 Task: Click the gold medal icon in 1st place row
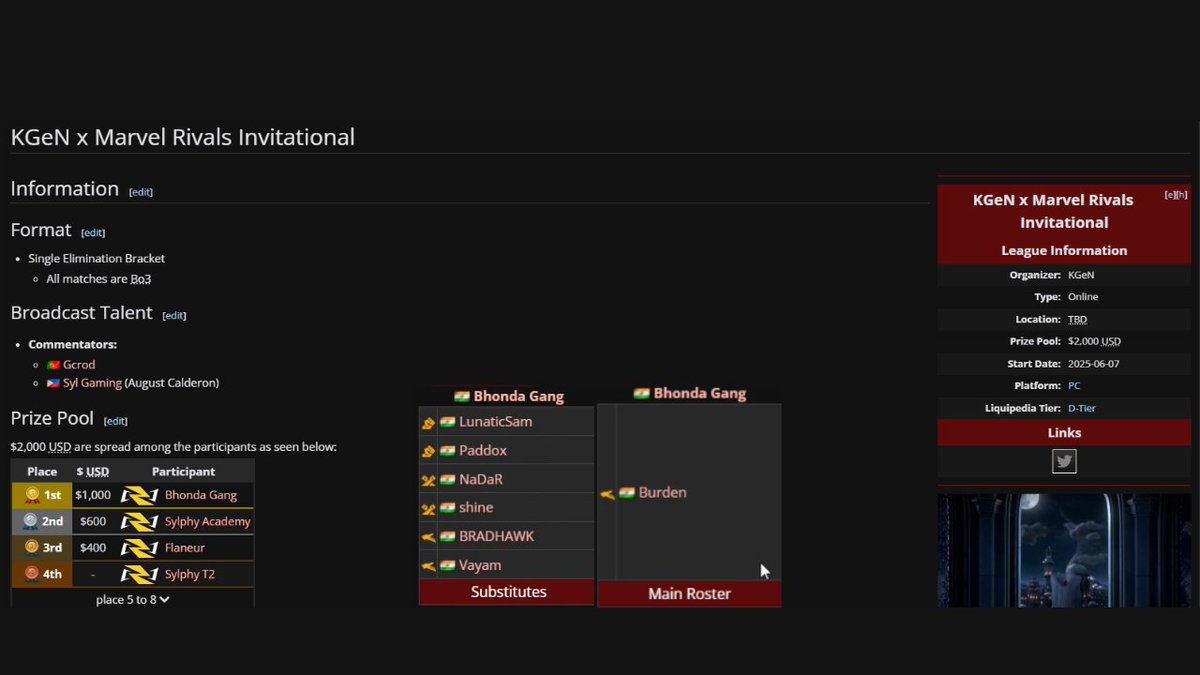pos(32,495)
